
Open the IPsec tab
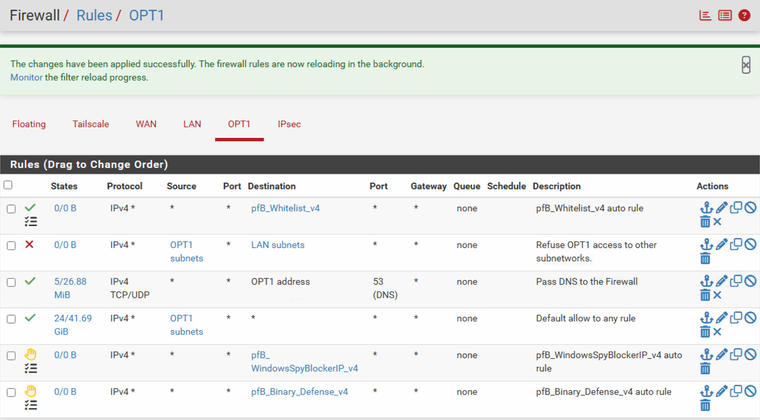[x=289, y=124]
